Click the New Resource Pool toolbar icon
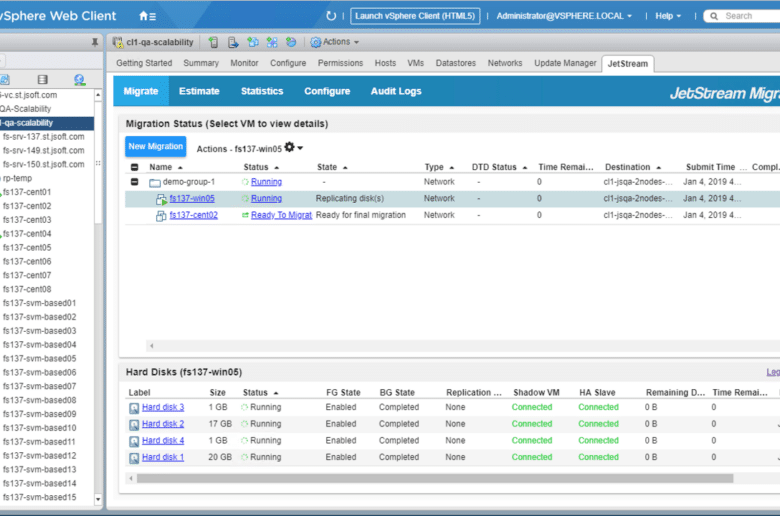The width and height of the screenshot is (780, 516). [x=291, y=42]
